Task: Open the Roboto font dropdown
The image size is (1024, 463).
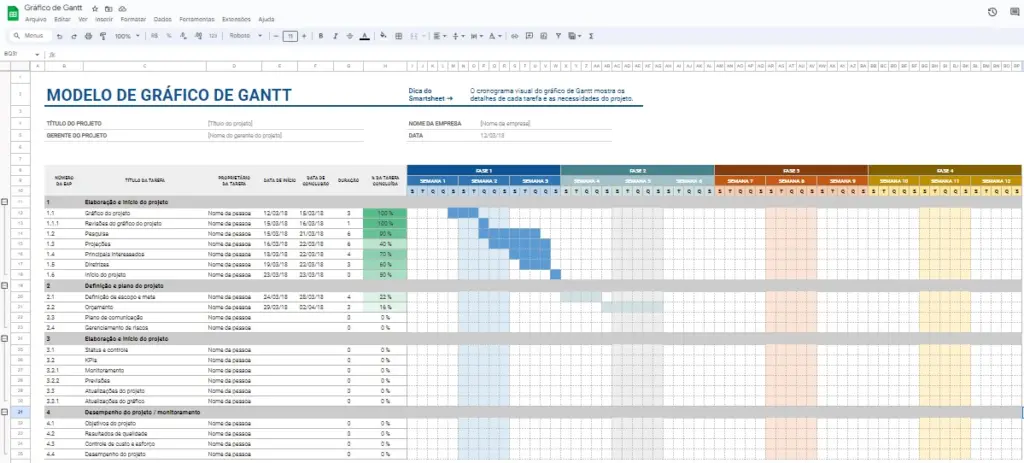Action: point(245,36)
